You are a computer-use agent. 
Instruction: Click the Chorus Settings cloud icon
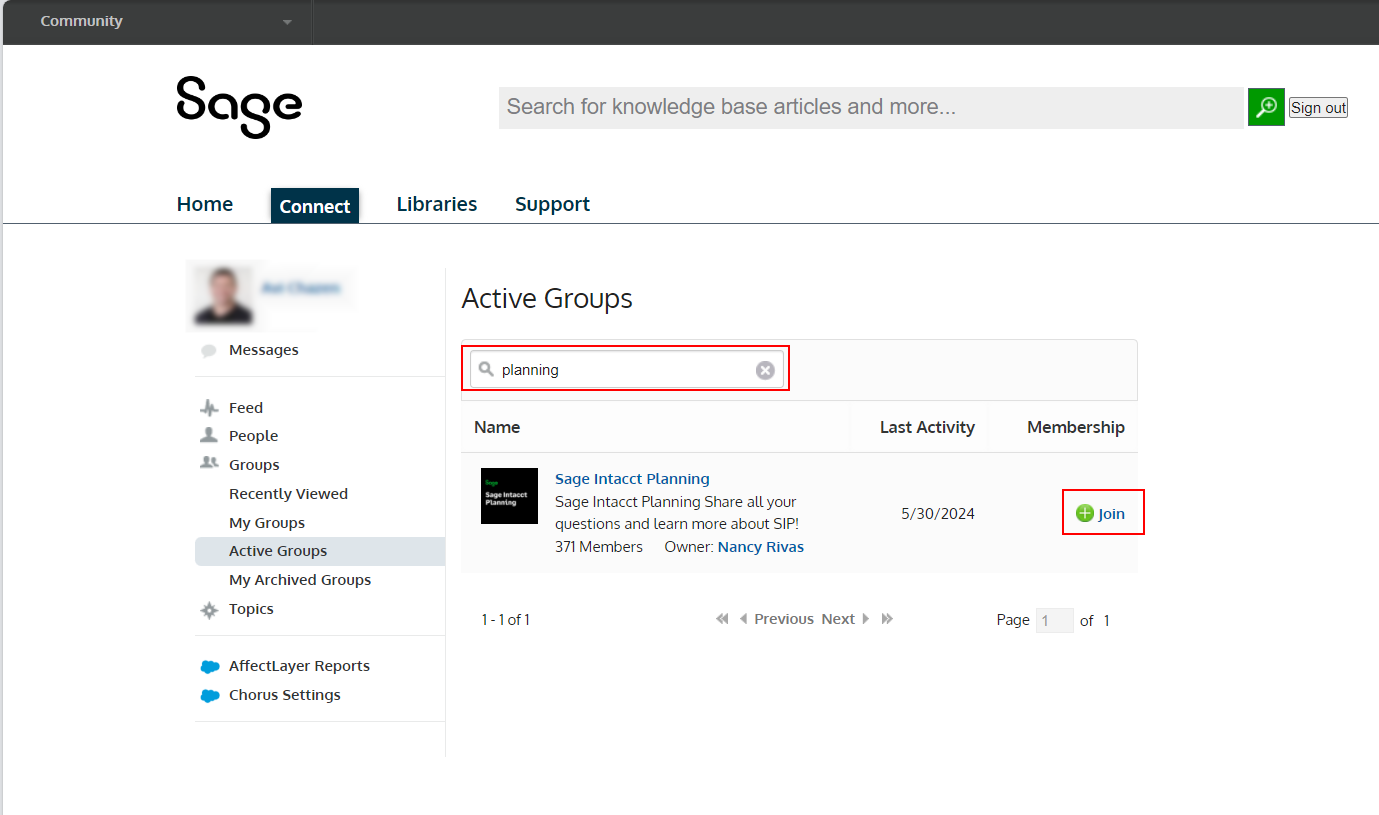coord(210,696)
